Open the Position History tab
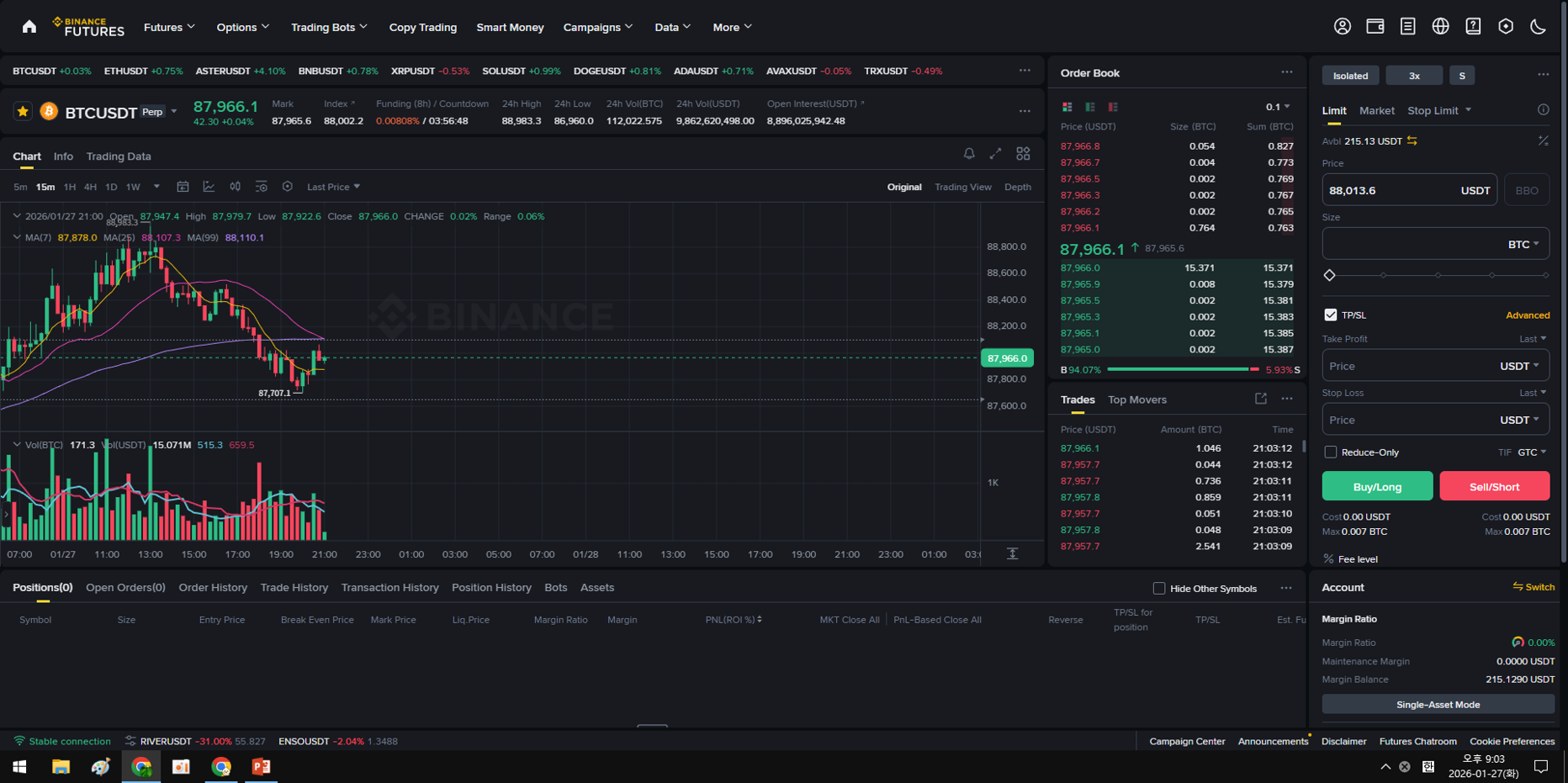This screenshot has width=1568, height=783. pos(491,588)
